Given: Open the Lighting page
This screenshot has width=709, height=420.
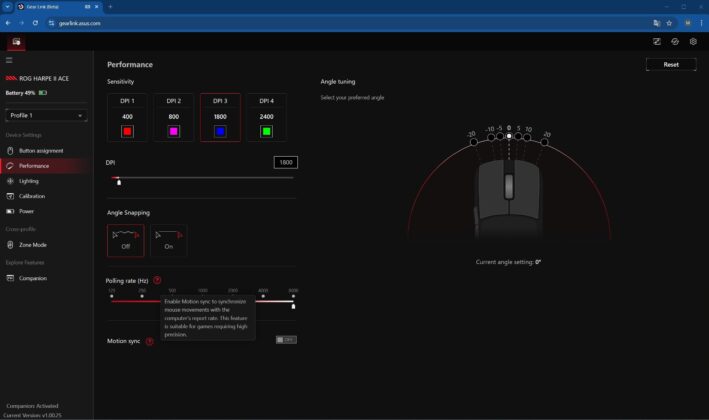Looking at the screenshot, I should [x=45, y=181].
